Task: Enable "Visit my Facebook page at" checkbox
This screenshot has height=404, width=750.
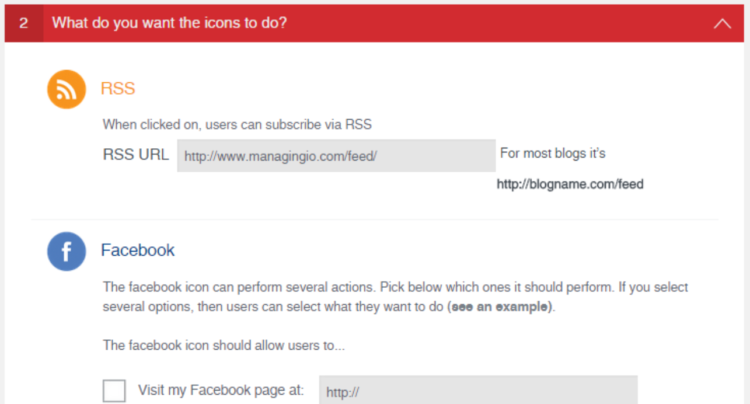Action: tap(114, 391)
